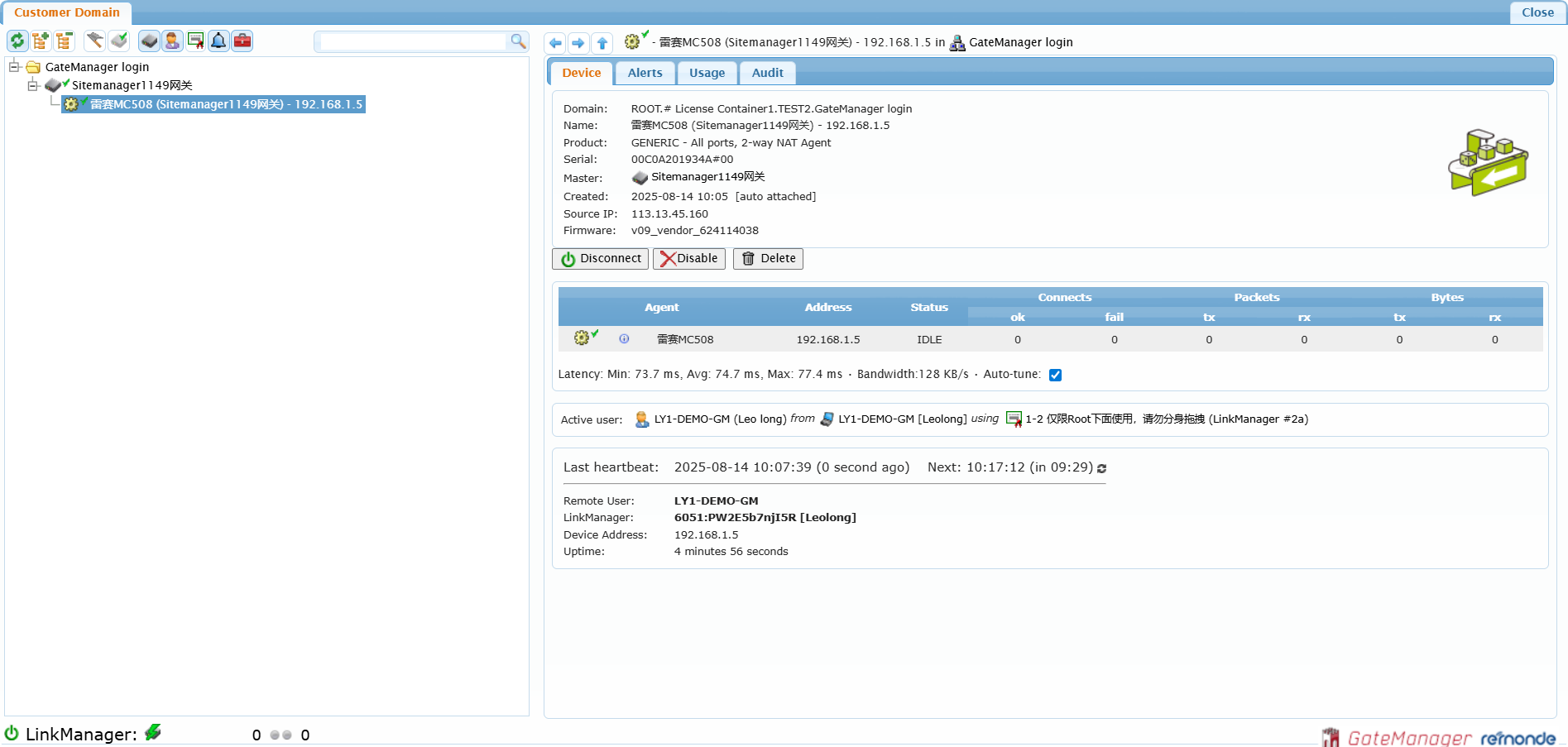The image size is (1568, 747).
Task: Go forward with the right arrow button
Action: [578, 43]
